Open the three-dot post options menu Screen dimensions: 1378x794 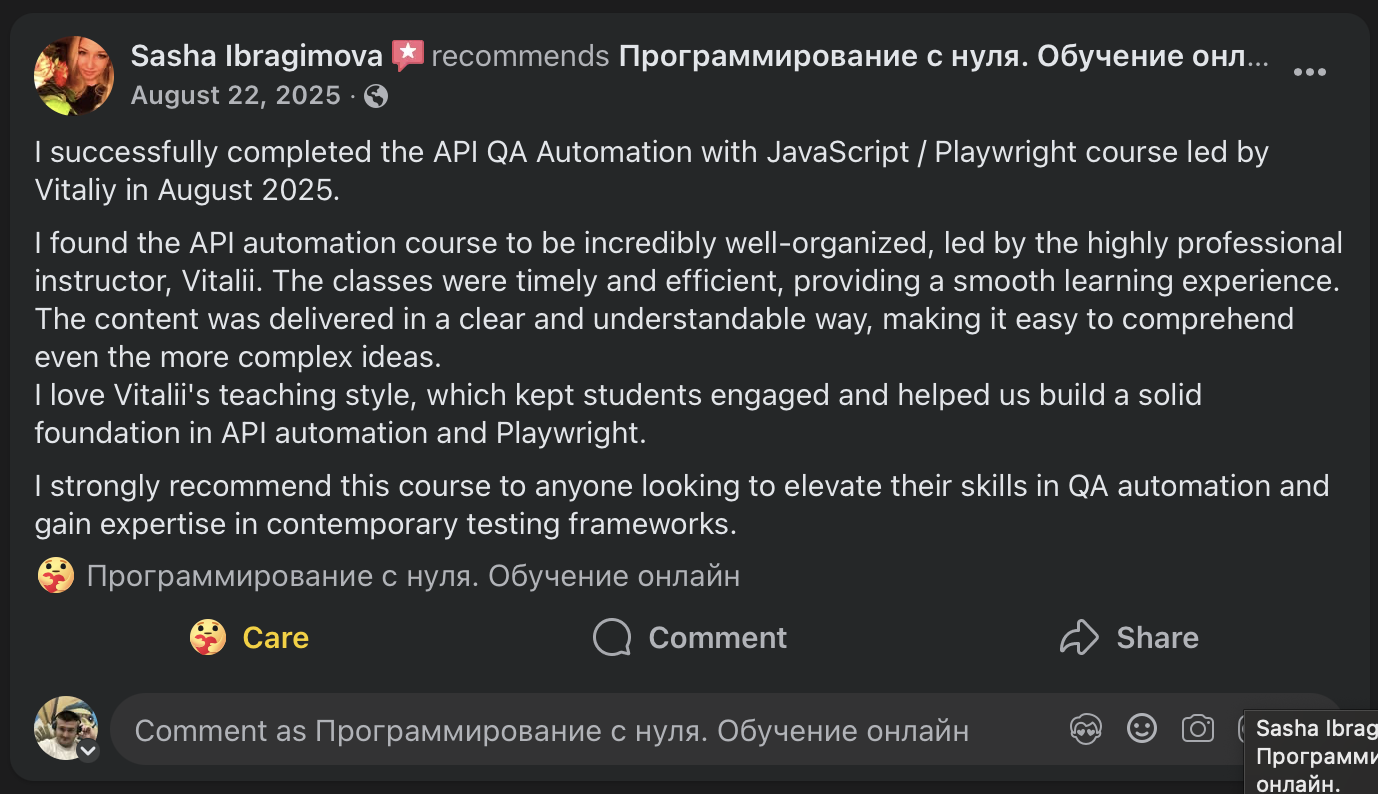1309,72
